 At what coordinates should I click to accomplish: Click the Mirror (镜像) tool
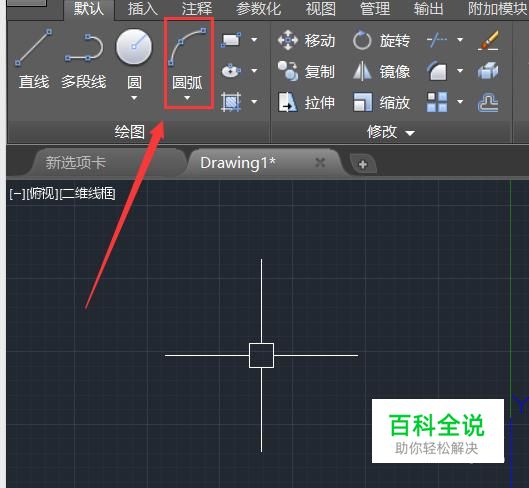point(381,71)
